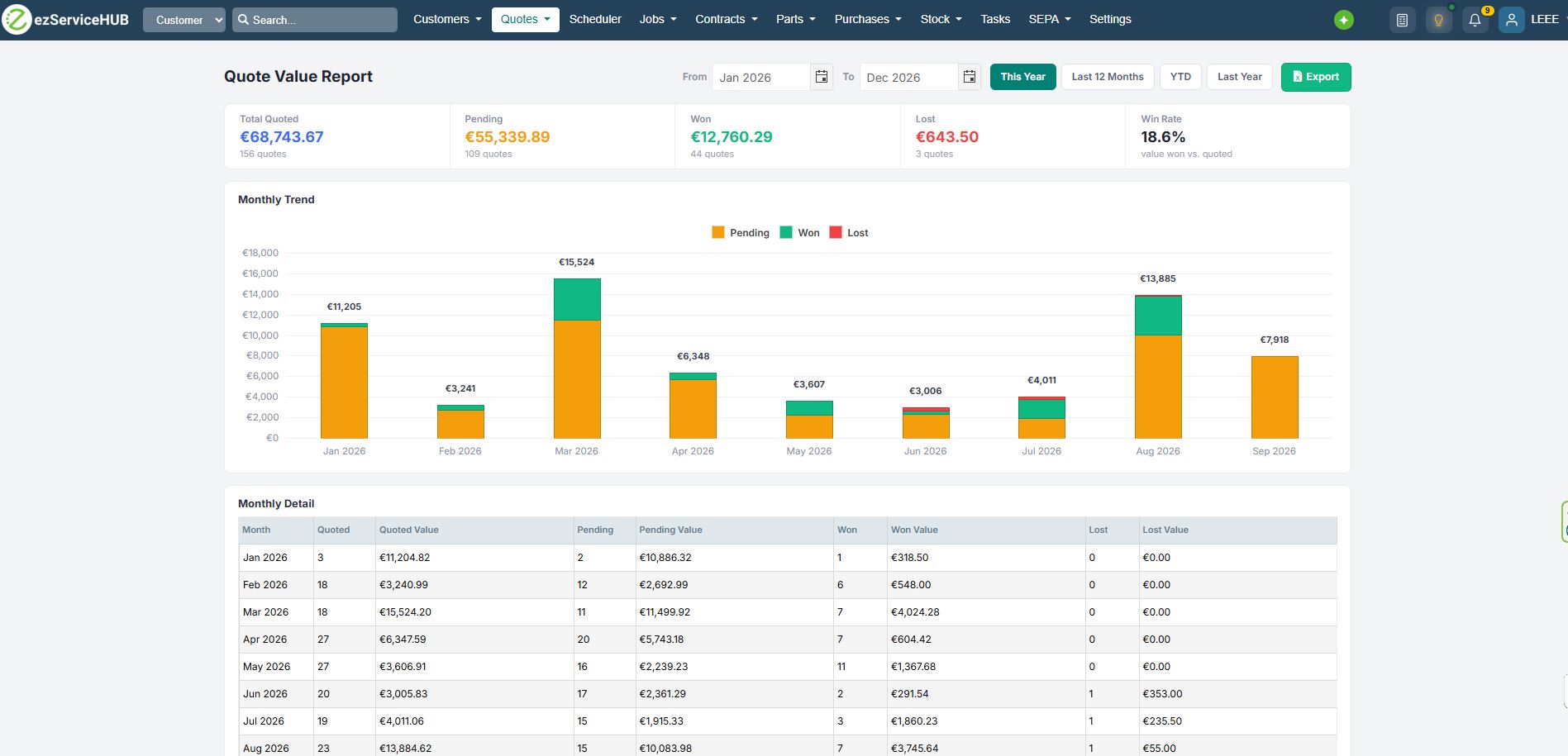1568x756 pixels.
Task: Expand the Customers menu dropdown
Action: point(447,19)
